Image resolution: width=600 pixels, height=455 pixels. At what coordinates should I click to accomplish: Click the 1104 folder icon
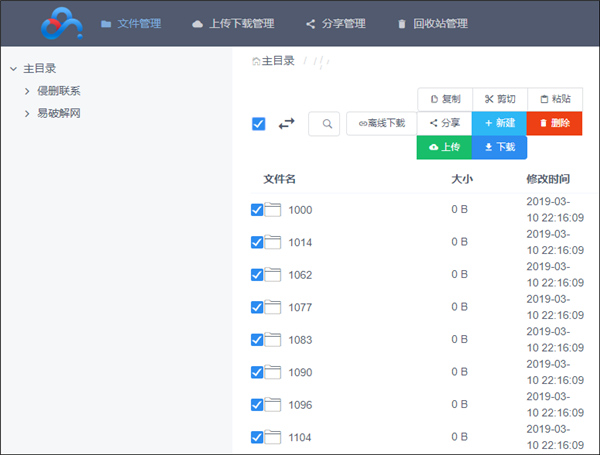[273, 437]
